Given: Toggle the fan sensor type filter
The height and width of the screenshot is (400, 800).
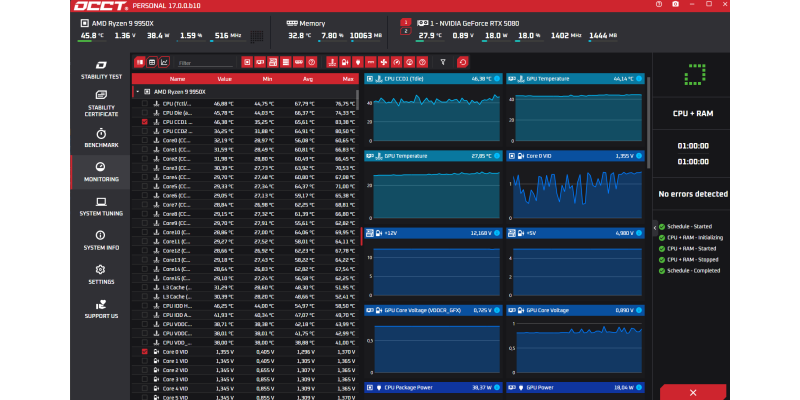Looking at the screenshot, I should [x=384, y=62].
